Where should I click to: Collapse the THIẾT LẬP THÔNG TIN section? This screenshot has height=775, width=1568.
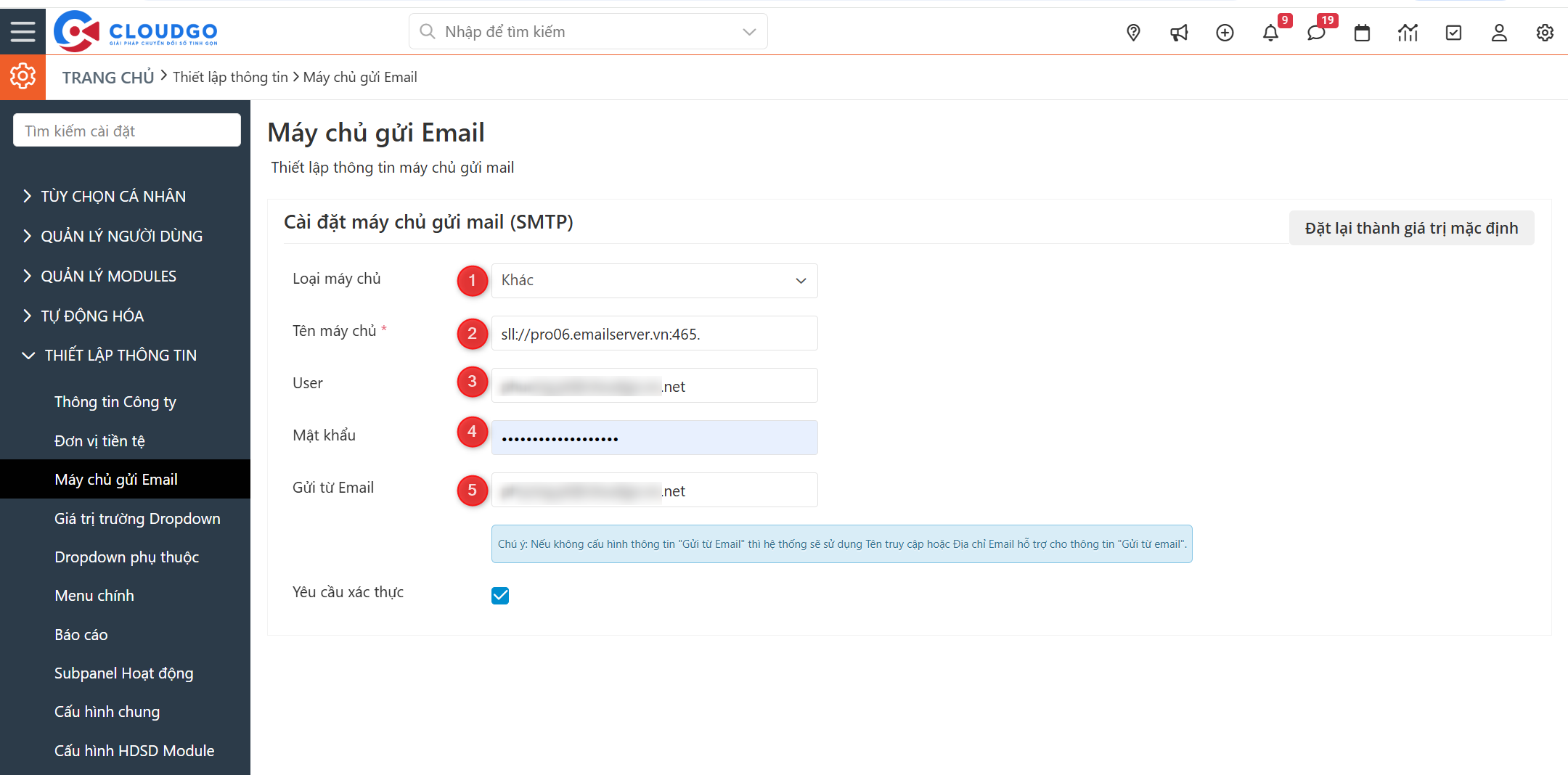120,355
